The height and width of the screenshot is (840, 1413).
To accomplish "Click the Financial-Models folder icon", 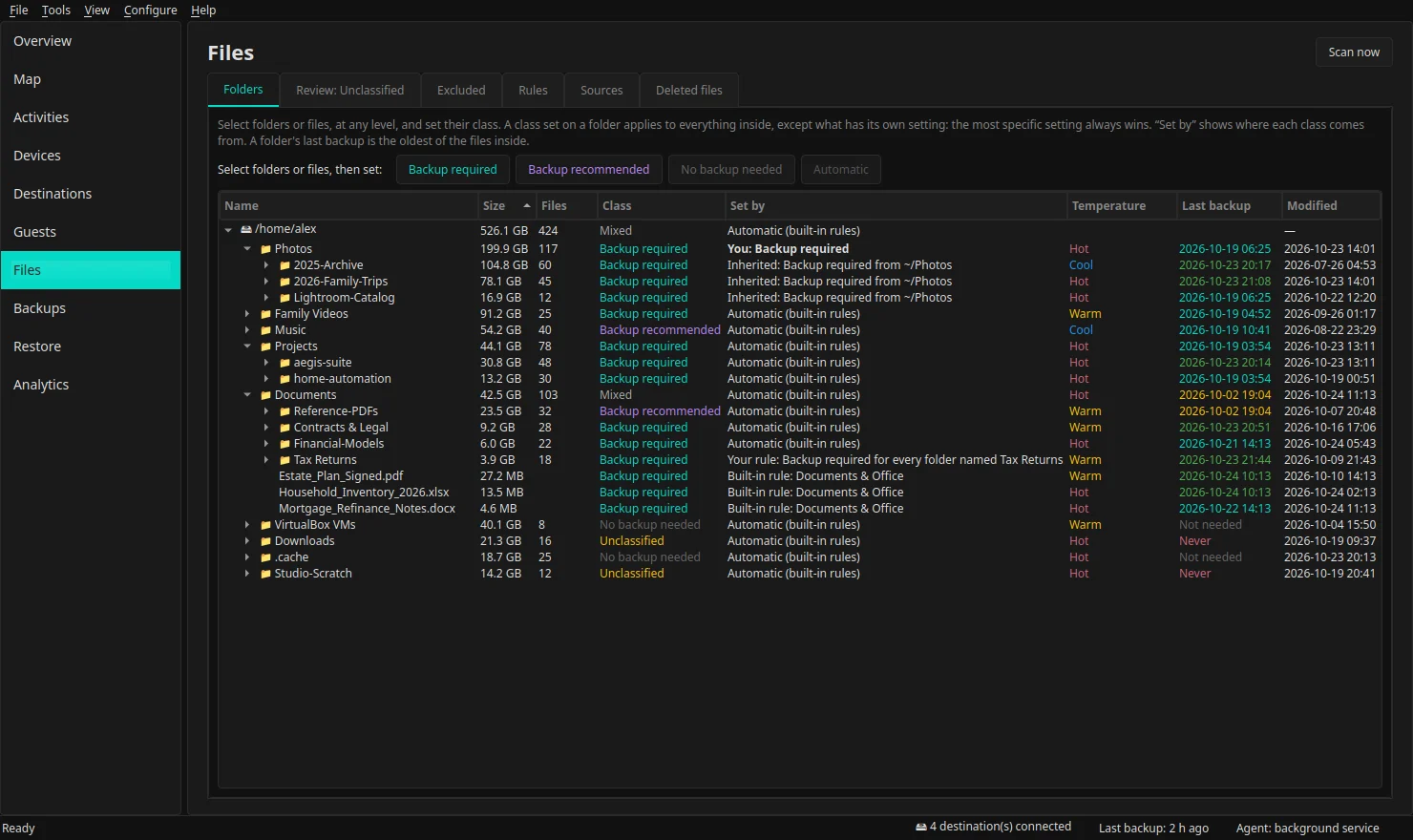I will [285, 444].
